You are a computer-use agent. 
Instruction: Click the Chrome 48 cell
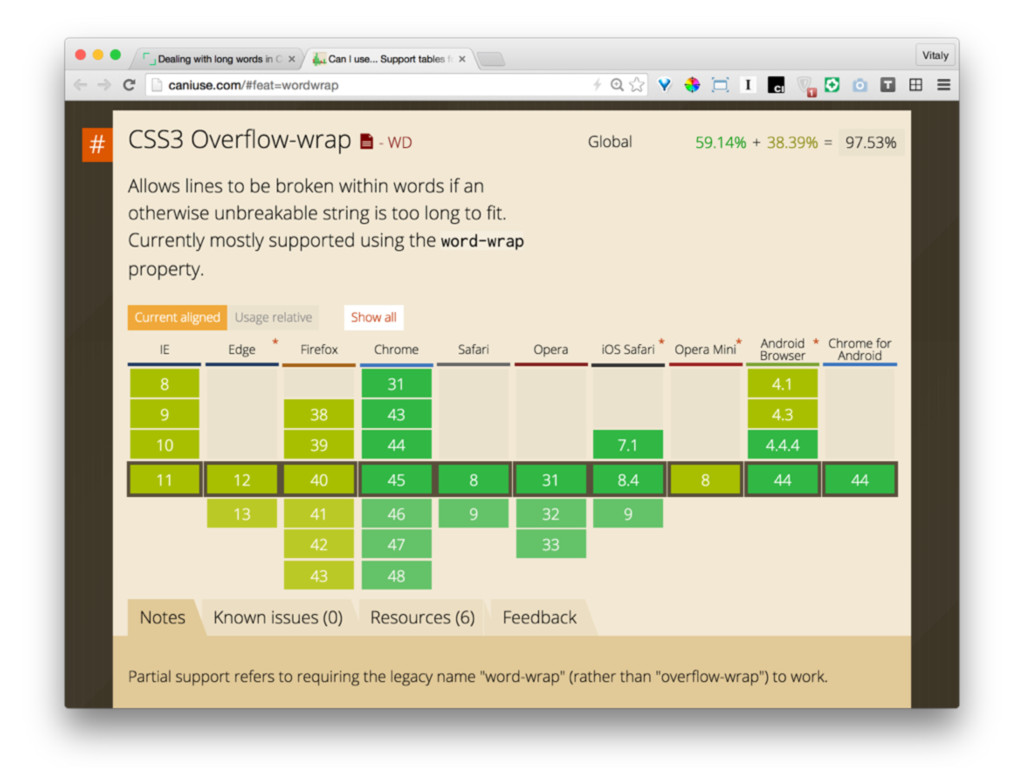(396, 575)
